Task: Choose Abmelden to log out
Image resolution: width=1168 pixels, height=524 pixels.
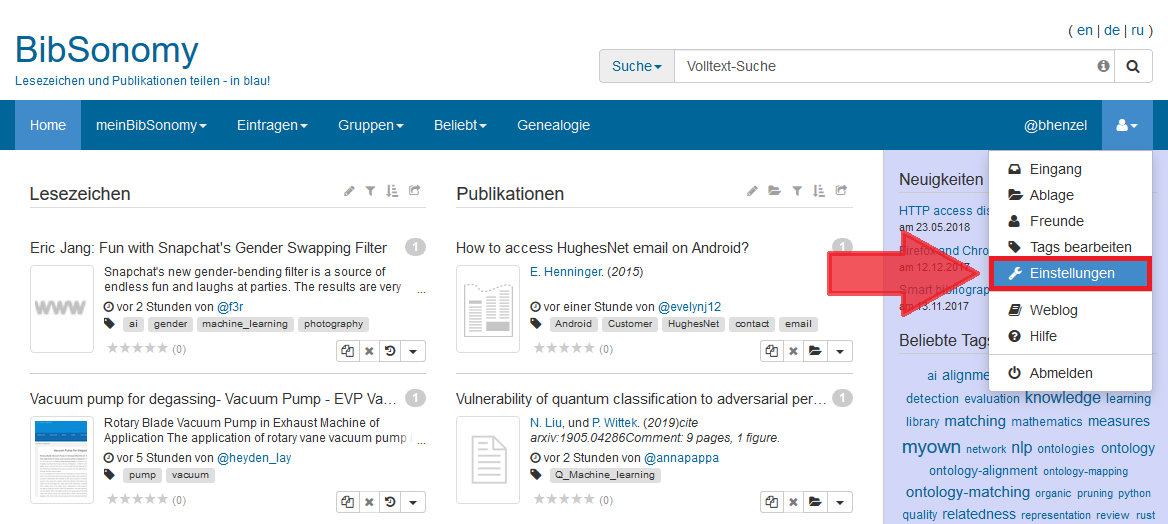Action: click(x=1070, y=373)
